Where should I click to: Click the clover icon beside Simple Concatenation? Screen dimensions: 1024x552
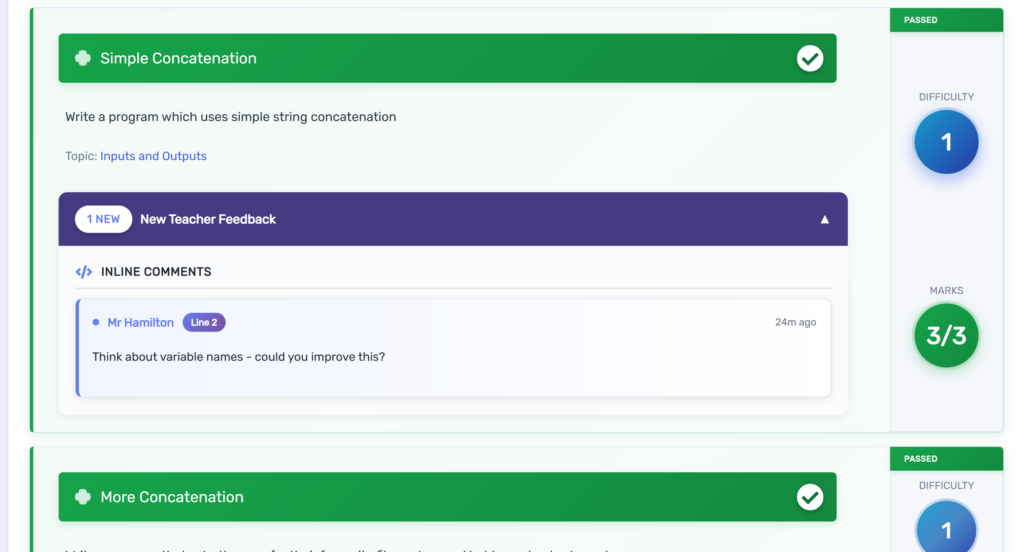83,59
